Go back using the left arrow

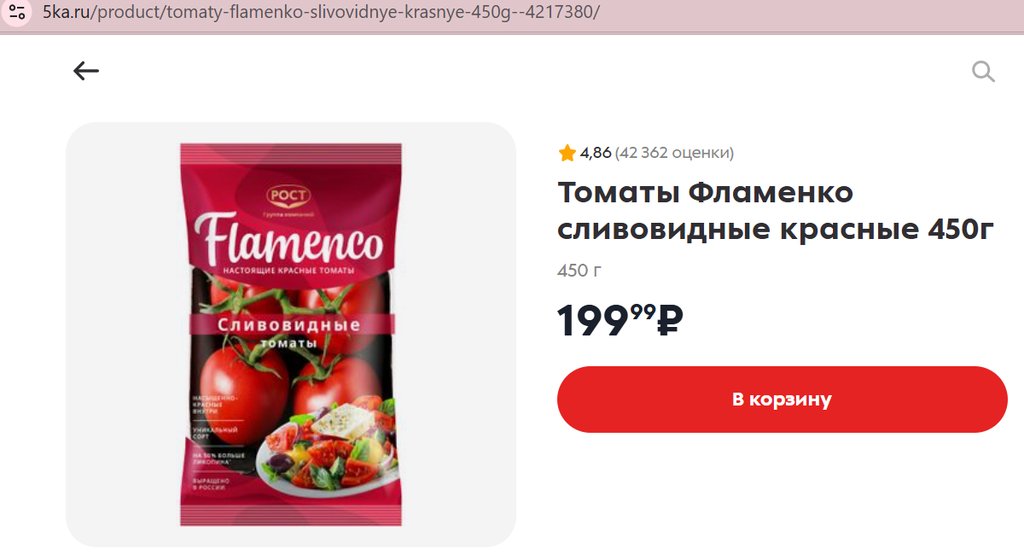pyautogui.click(x=86, y=71)
